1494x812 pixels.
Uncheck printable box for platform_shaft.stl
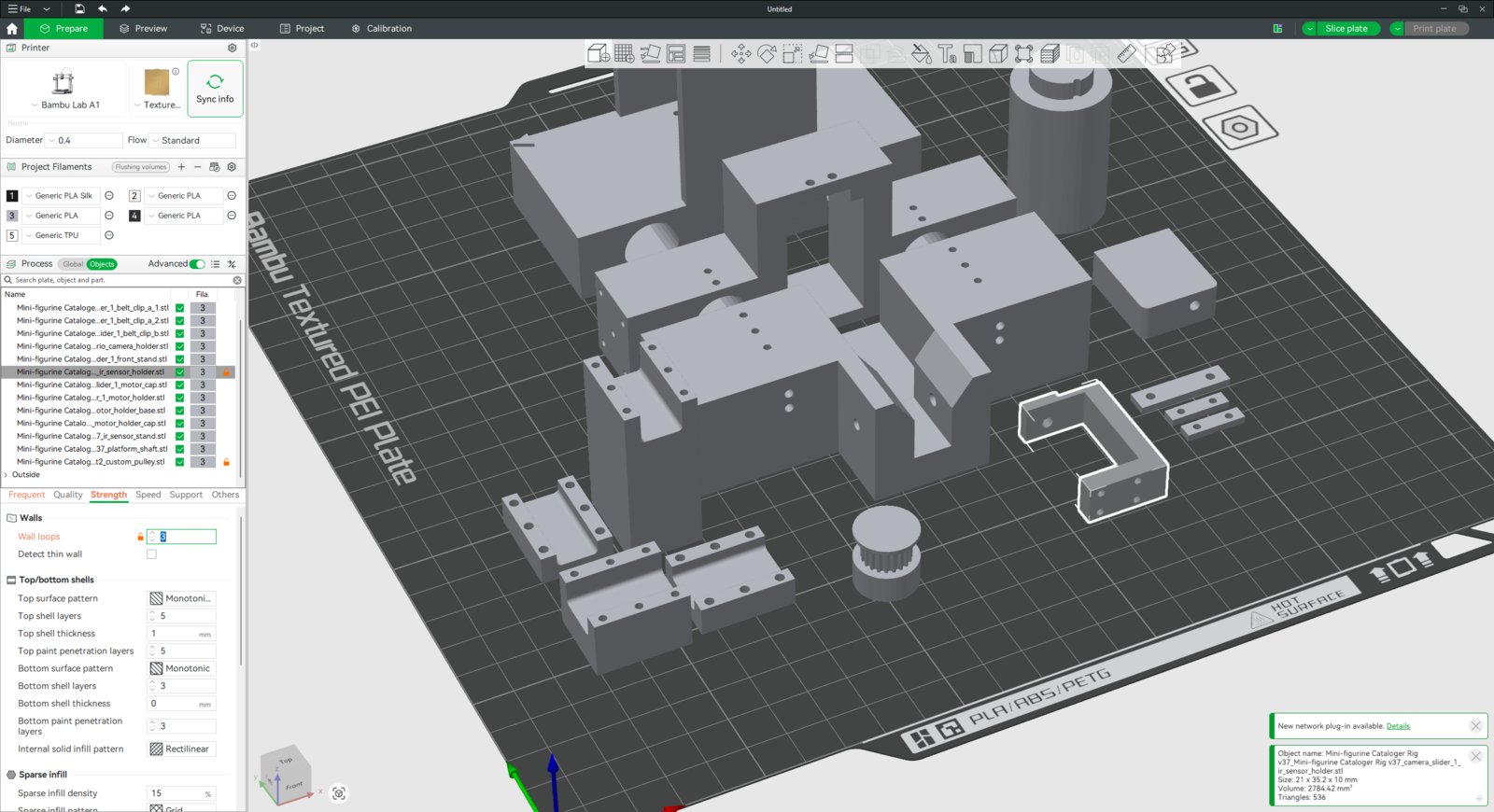[x=180, y=449]
